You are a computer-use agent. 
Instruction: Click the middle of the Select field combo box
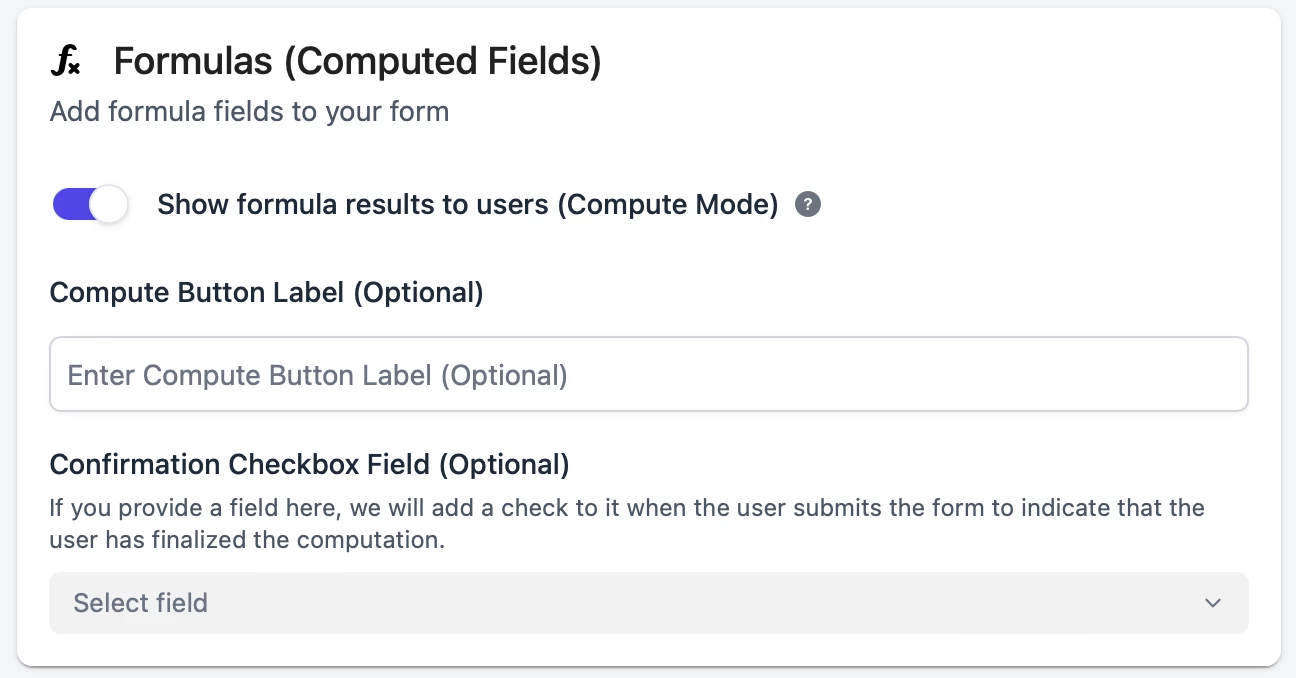pos(649,603)
